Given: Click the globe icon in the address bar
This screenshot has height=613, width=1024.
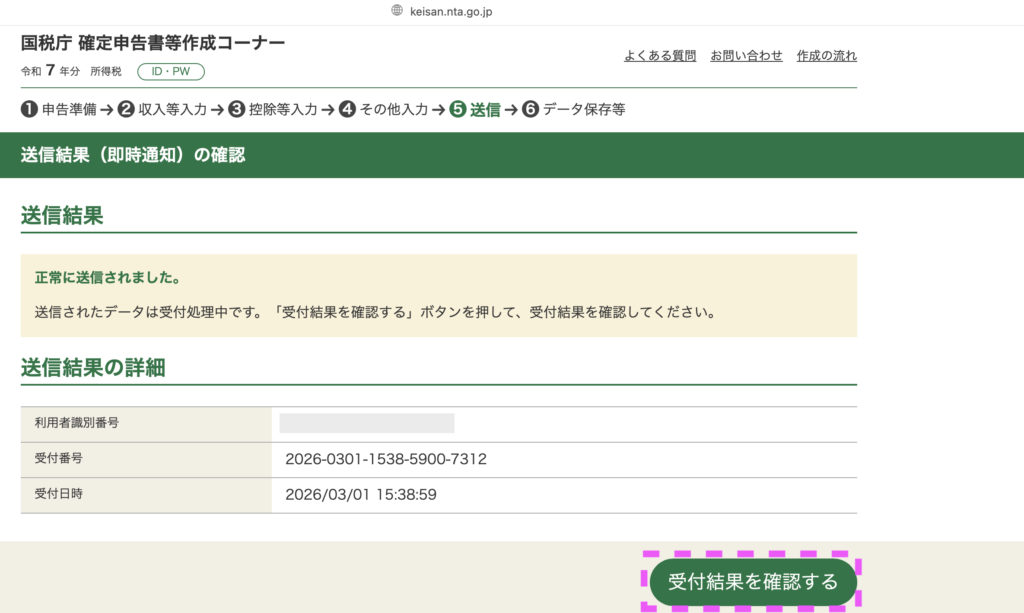Looking at the screenshot, I should 397,11.
